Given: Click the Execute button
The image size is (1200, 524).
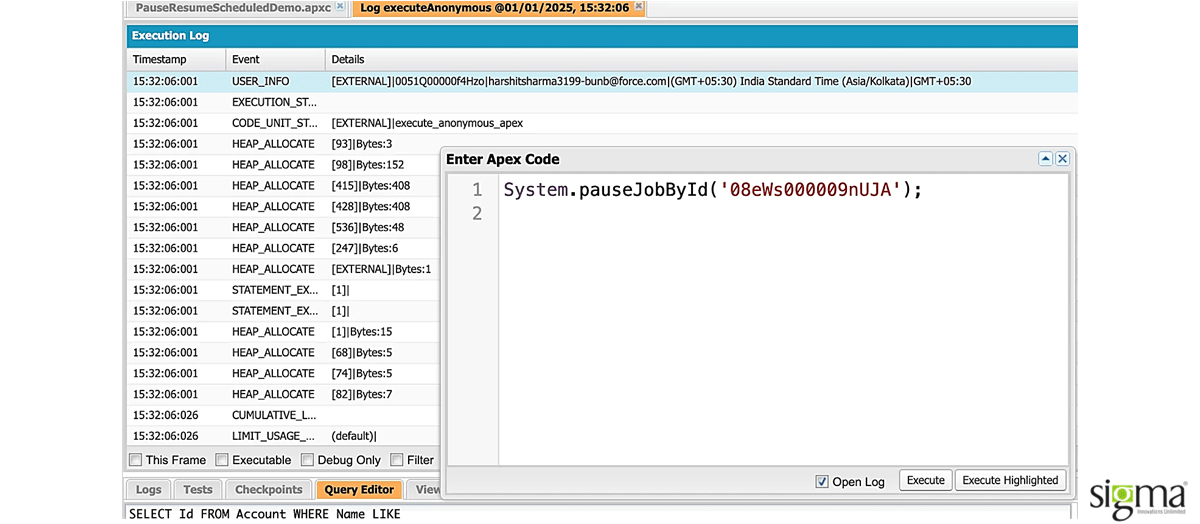Looking at the screenshot, I should [x=925, y=481].
